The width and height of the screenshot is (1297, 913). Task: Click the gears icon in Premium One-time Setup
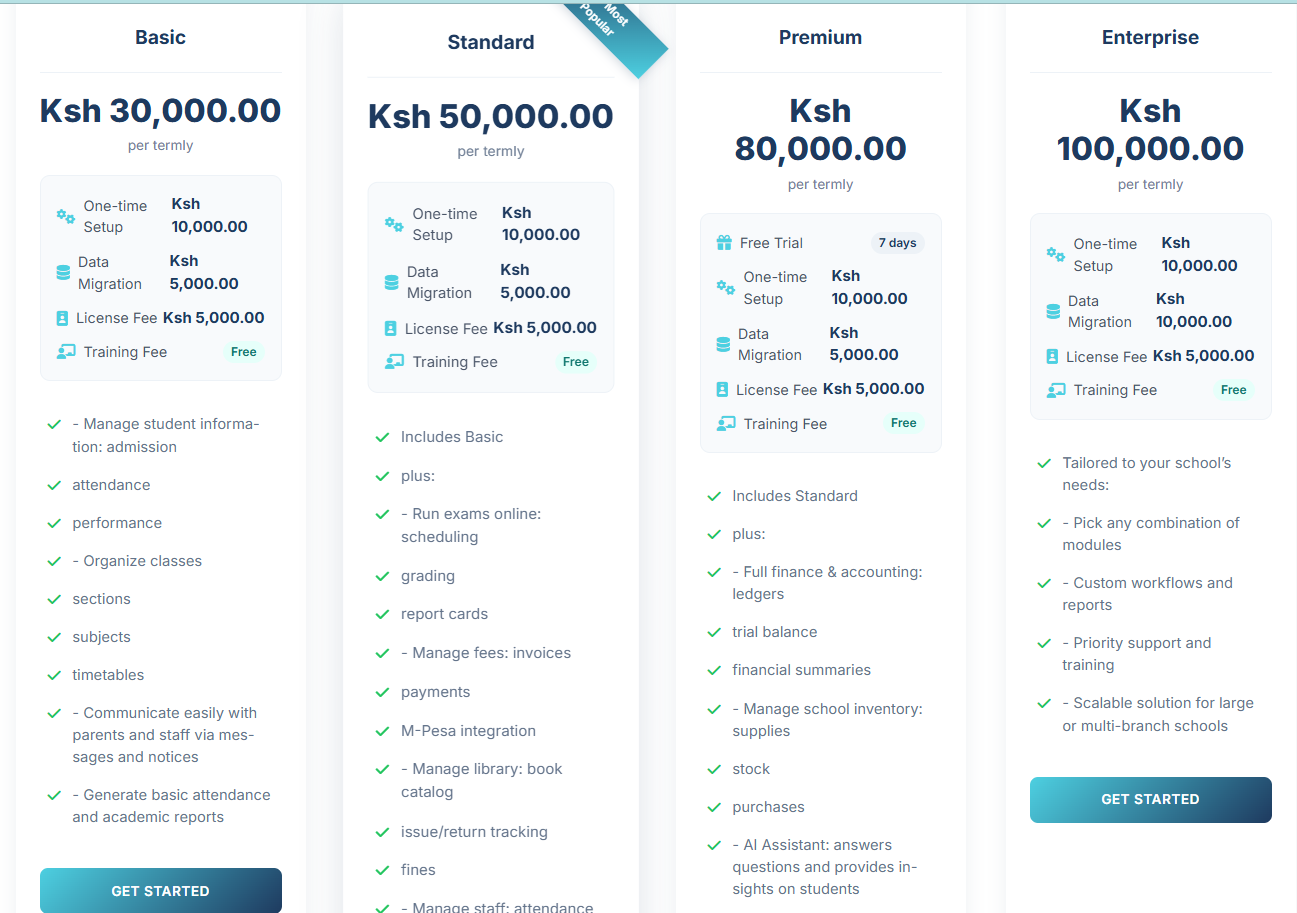(725, 287)
